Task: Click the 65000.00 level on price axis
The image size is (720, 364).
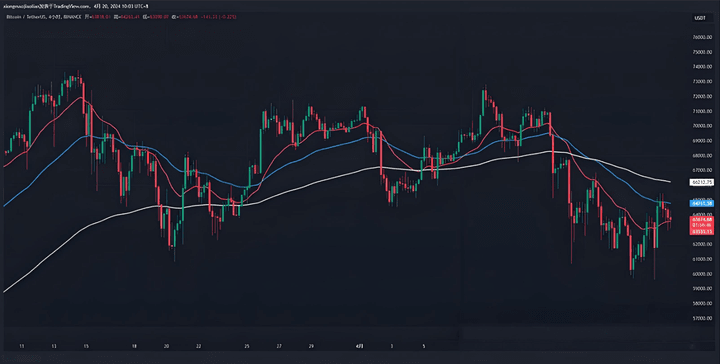Action: click(703, 200)
